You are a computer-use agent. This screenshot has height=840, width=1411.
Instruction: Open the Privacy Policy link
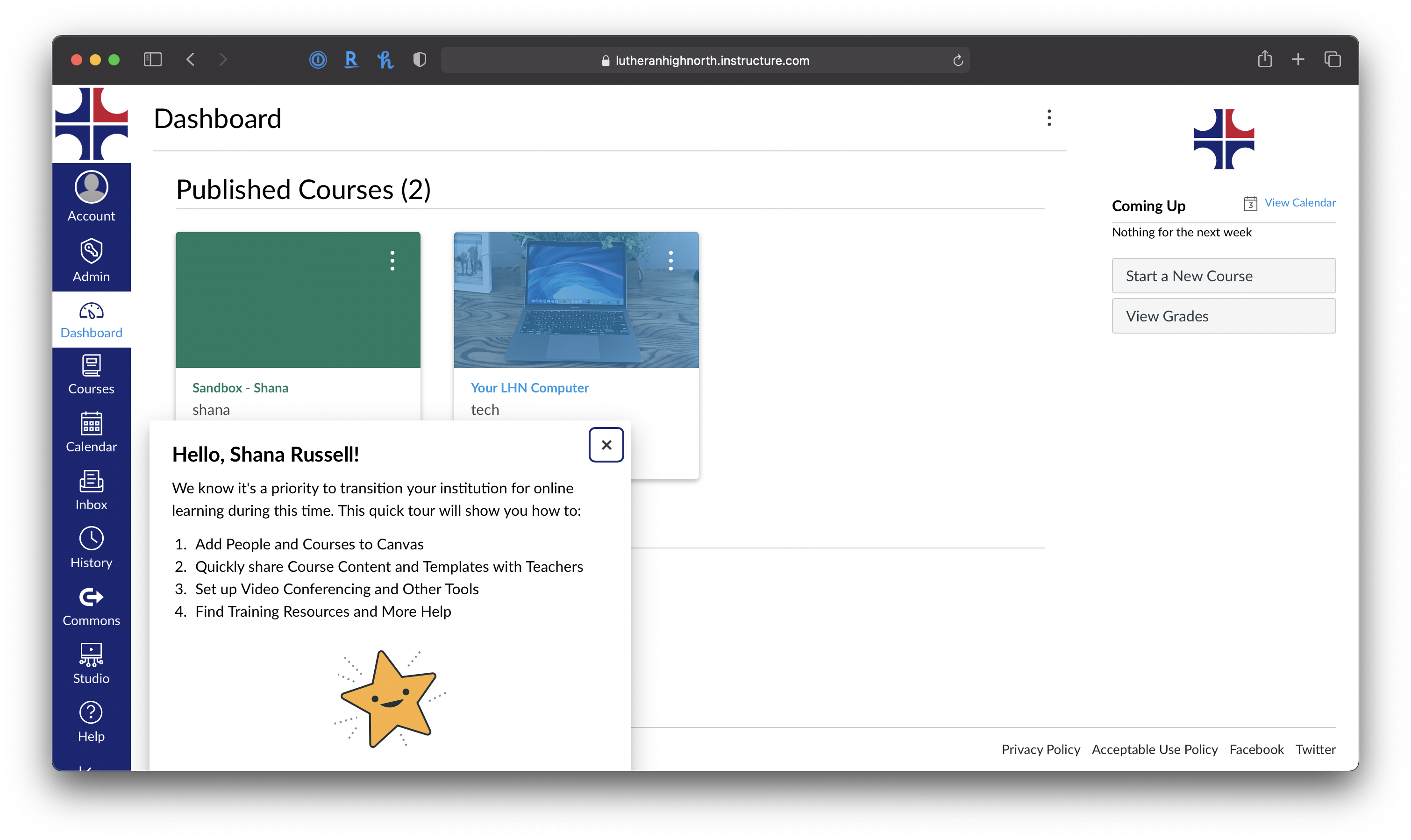pos(1040,749)
